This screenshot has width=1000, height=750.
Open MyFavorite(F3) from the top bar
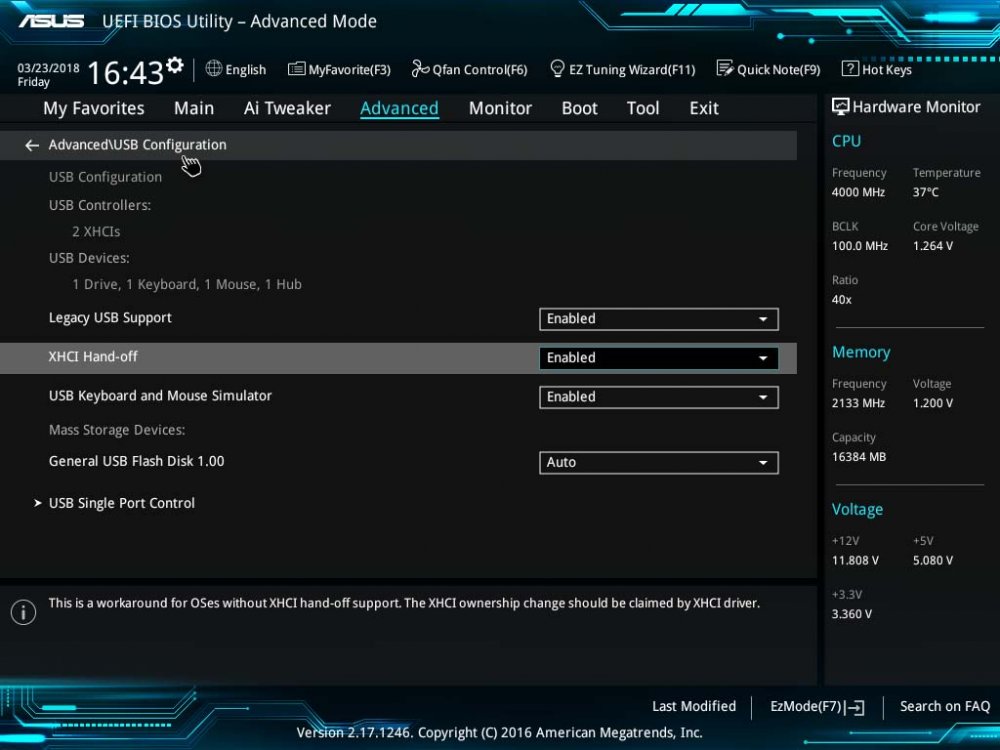339,69
